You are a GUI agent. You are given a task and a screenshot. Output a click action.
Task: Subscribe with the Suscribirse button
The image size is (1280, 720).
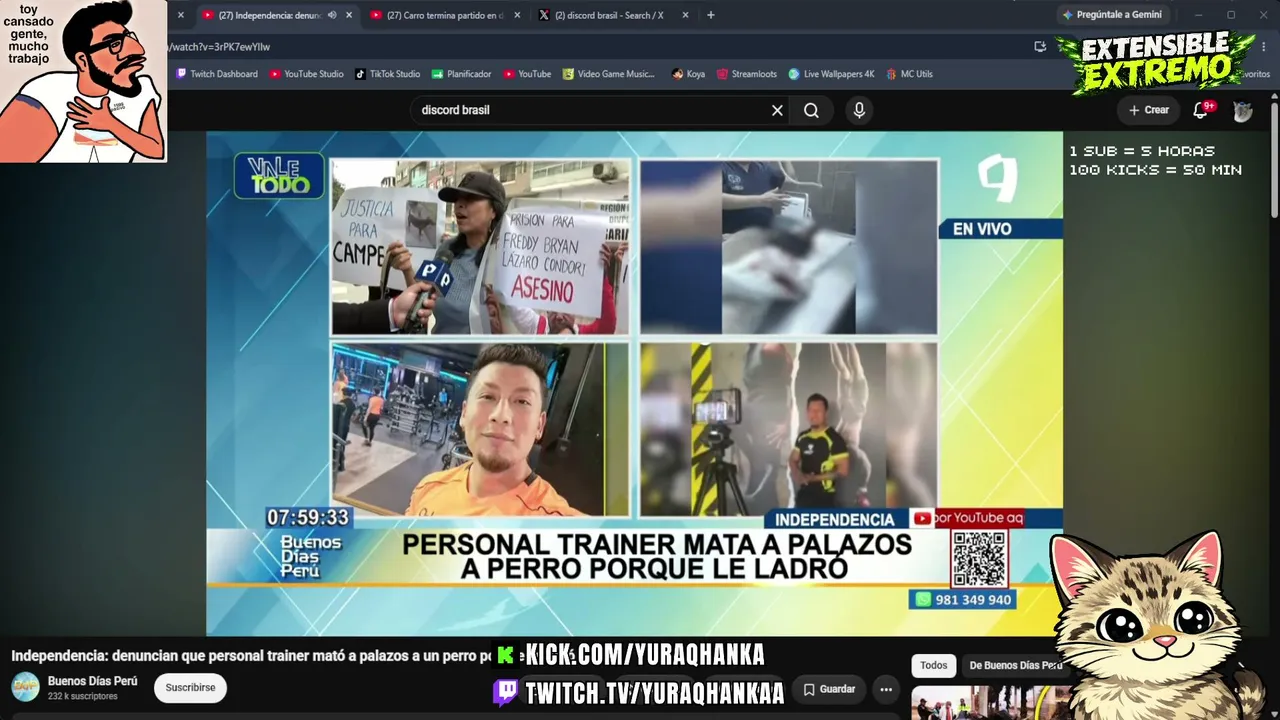point(190,688)
